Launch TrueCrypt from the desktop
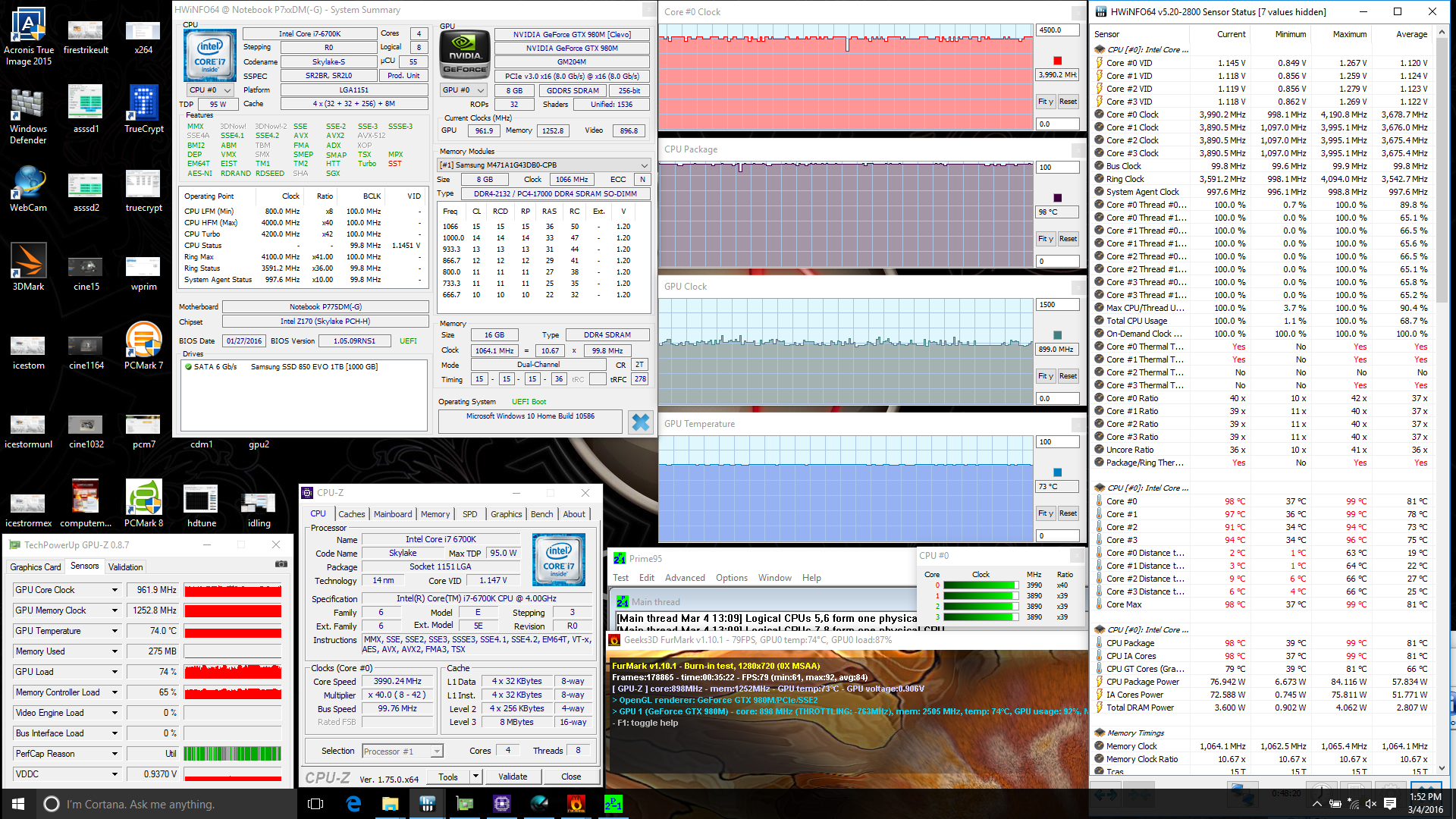This screenshot has height=819, width=1456. 143,108
